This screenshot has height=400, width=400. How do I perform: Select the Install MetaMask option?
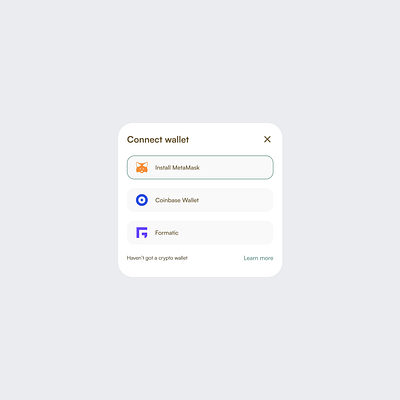pos(200,167)
